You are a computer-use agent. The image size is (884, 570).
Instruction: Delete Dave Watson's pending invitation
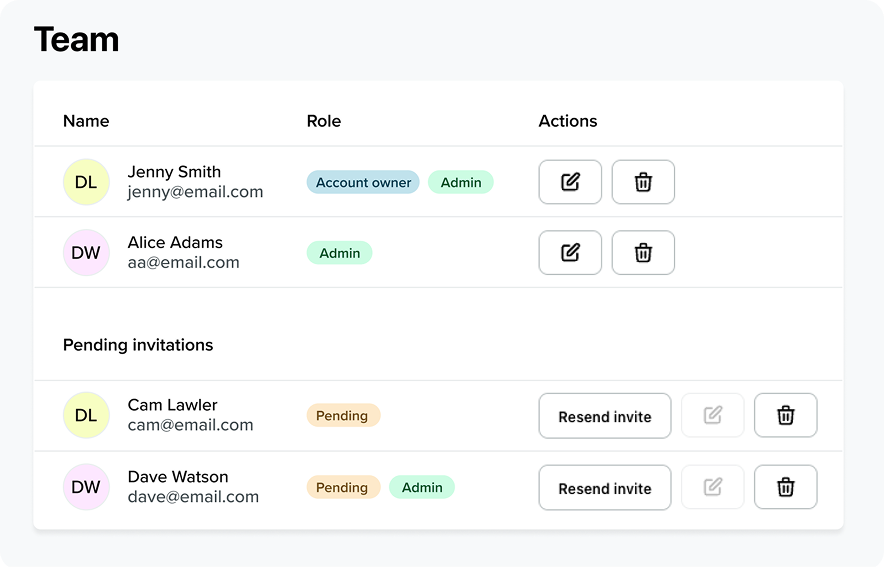point(785,488)
